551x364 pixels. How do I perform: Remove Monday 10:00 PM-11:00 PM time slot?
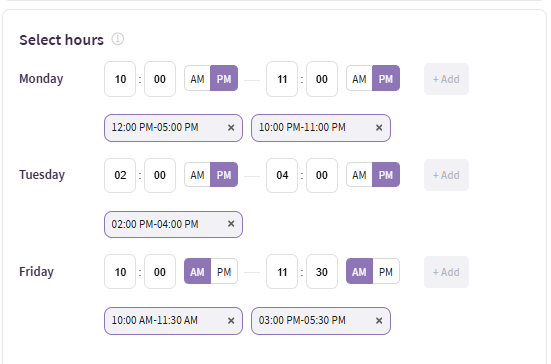(x=379, y=128)
